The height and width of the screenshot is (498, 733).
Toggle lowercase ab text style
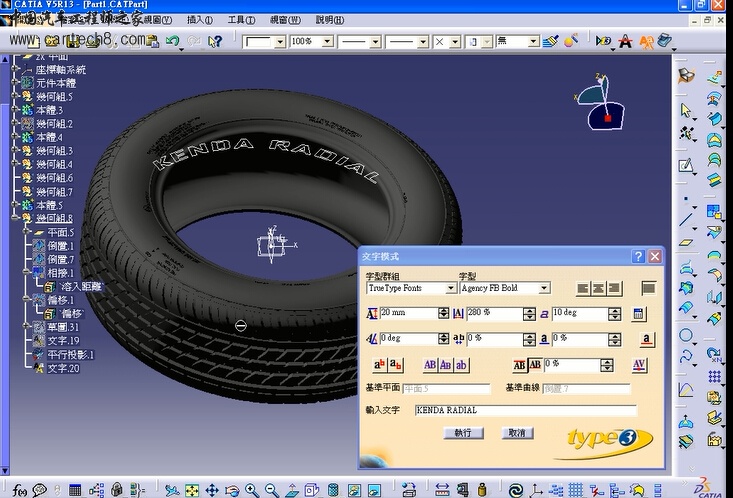tap(461, 365)
